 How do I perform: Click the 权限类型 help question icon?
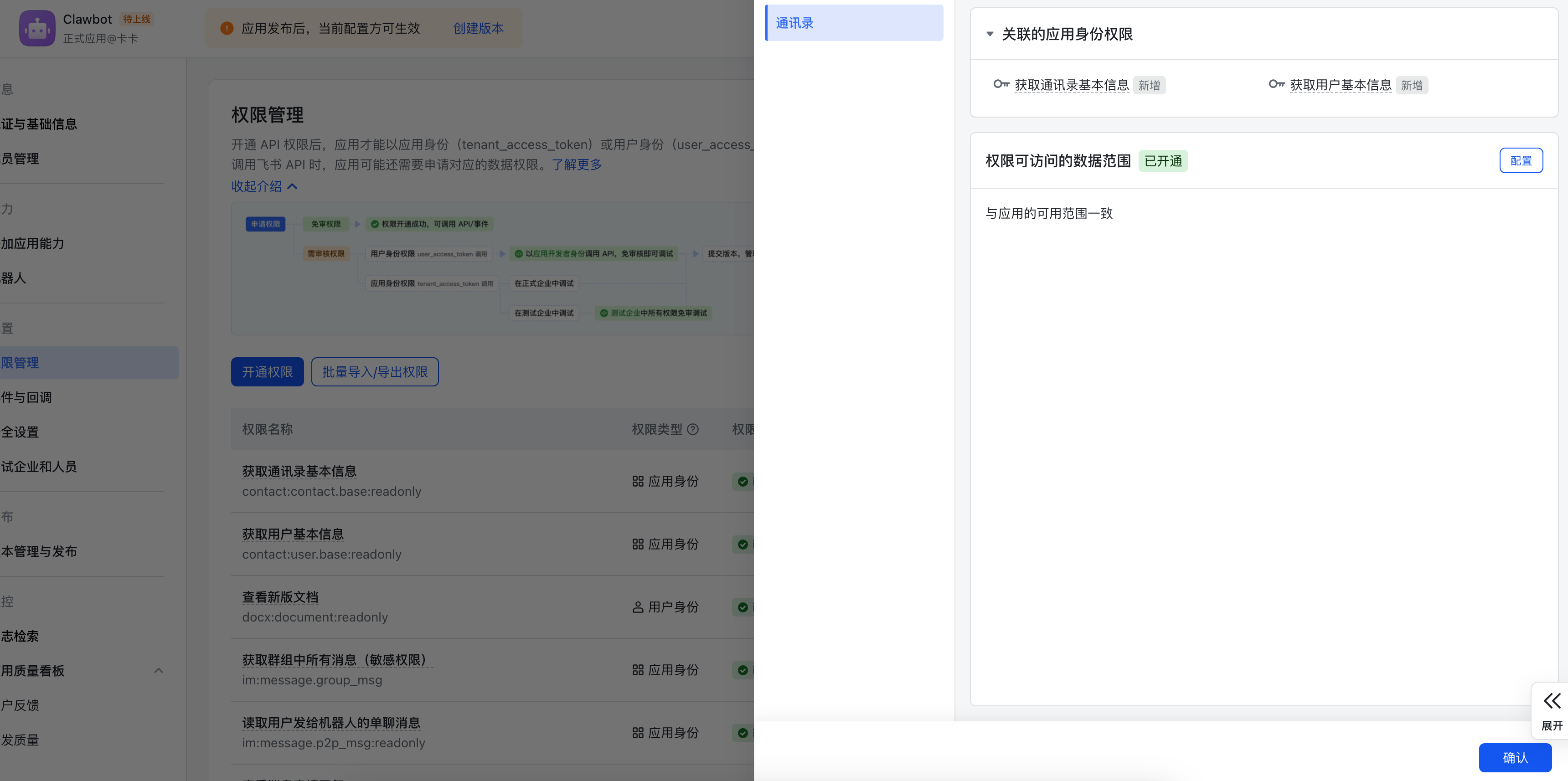coord(693,429)
